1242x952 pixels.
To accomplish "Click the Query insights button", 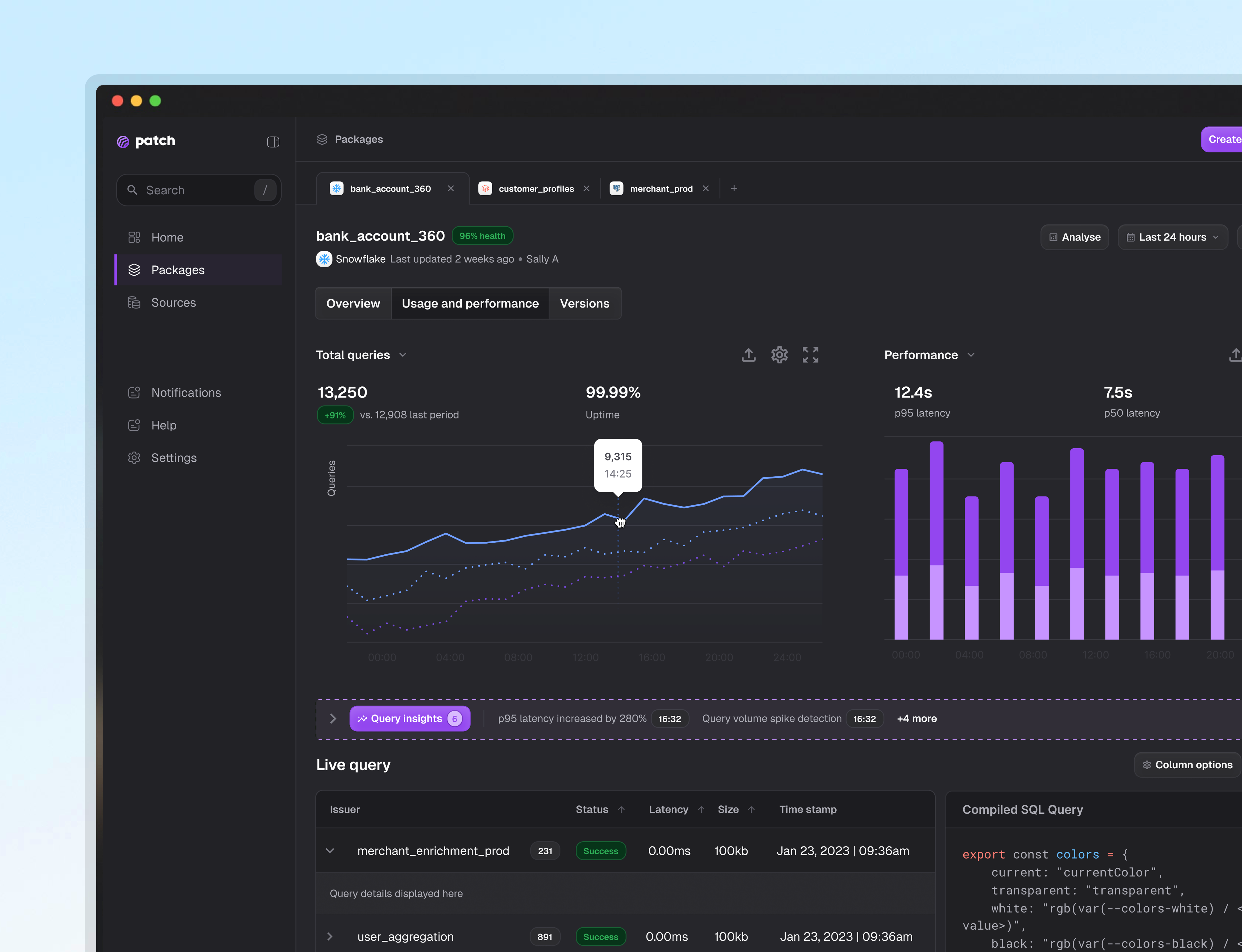I will [x=409, y=719].
